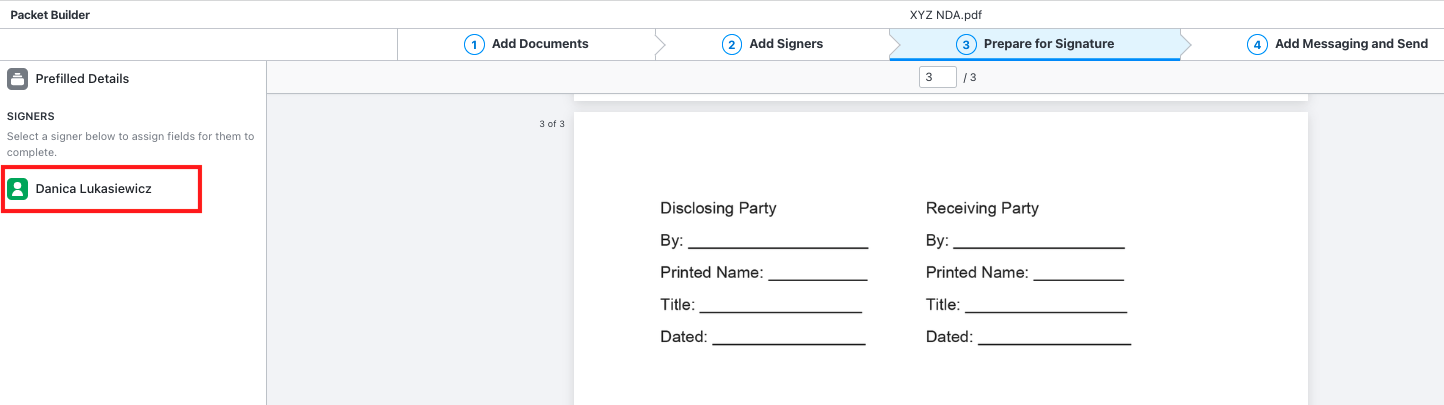
Task: Click the '3 of 3' page label
Action: coord(552,124)
